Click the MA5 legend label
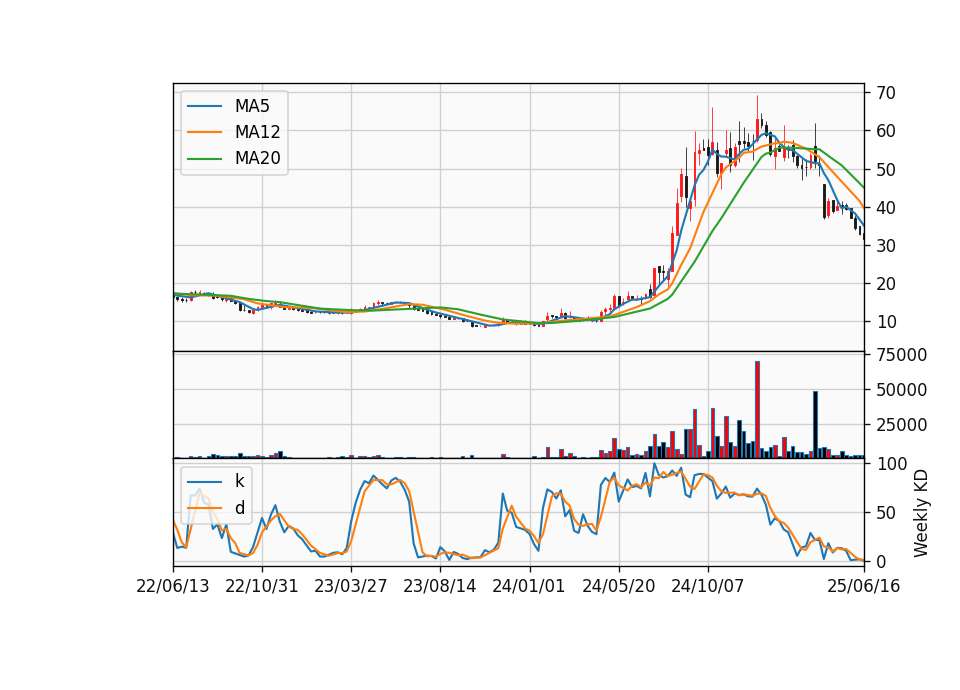960x690 pixels. coord(252,106)
